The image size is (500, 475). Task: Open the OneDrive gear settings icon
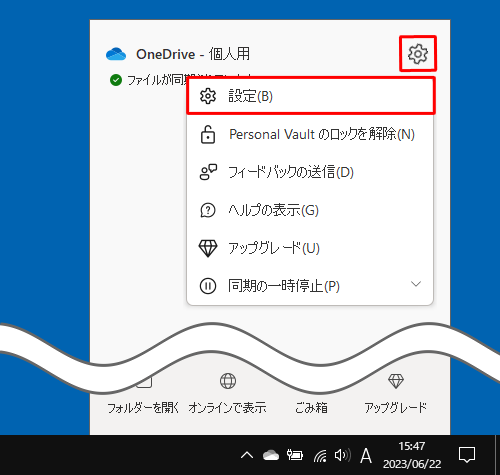coord(418,54)
